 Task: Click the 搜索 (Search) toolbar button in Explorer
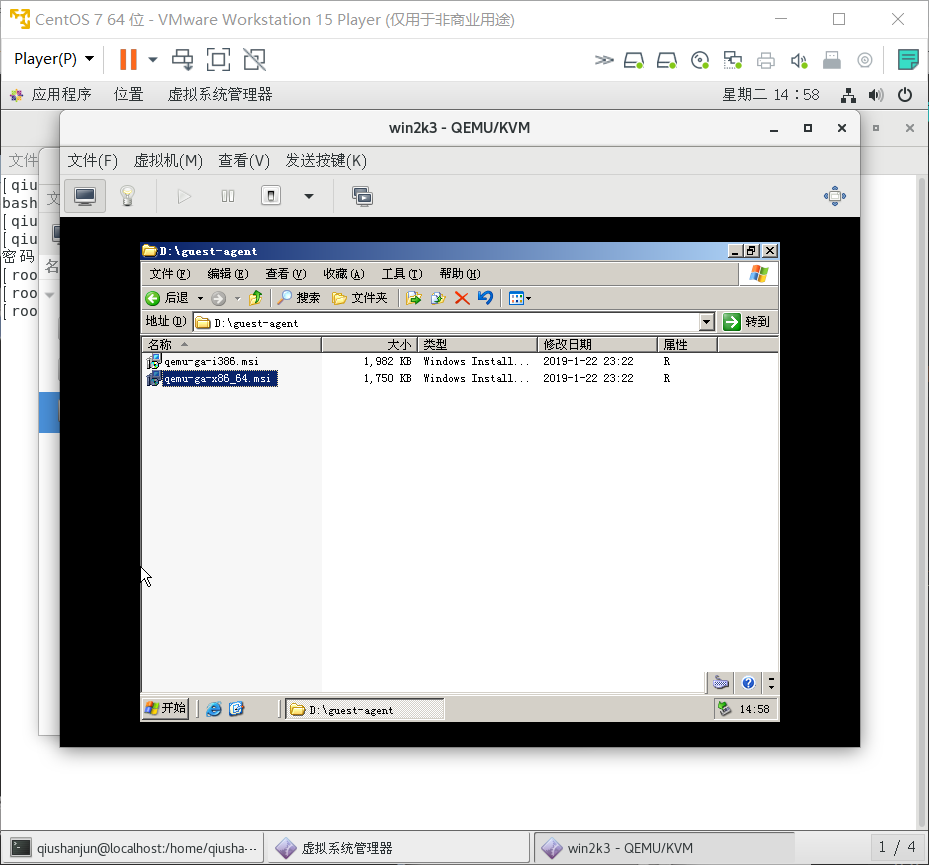(296, 298)
